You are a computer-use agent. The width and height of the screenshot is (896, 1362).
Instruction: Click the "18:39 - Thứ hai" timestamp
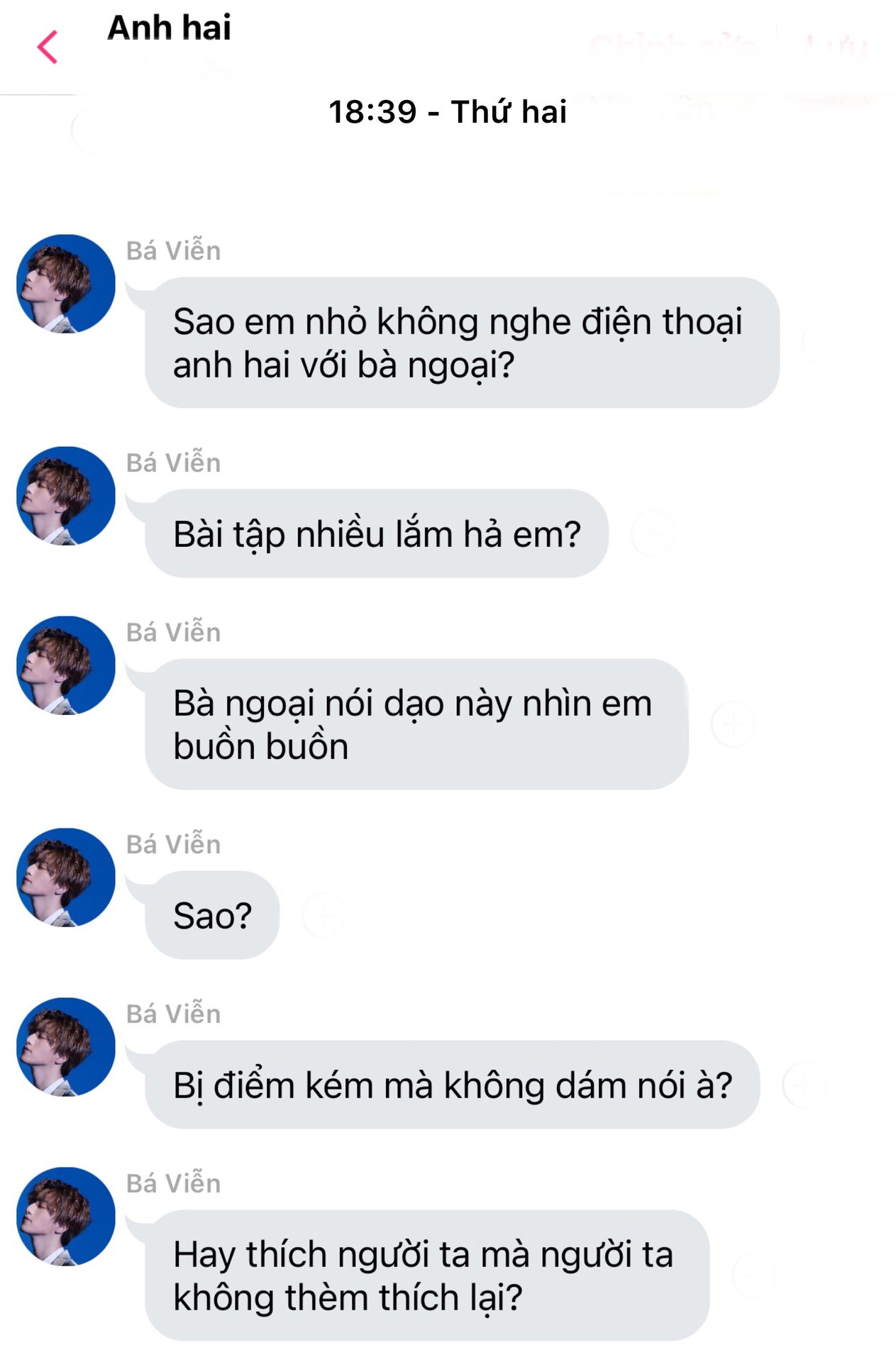pyautogui.click(x=448, y=112)
